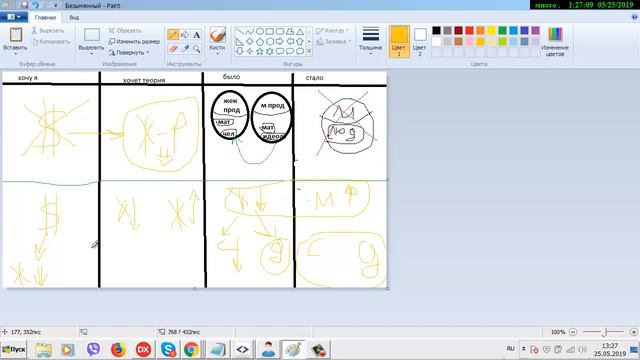Open the Fill (Заливка) dropdown

(x=333, y=41)
